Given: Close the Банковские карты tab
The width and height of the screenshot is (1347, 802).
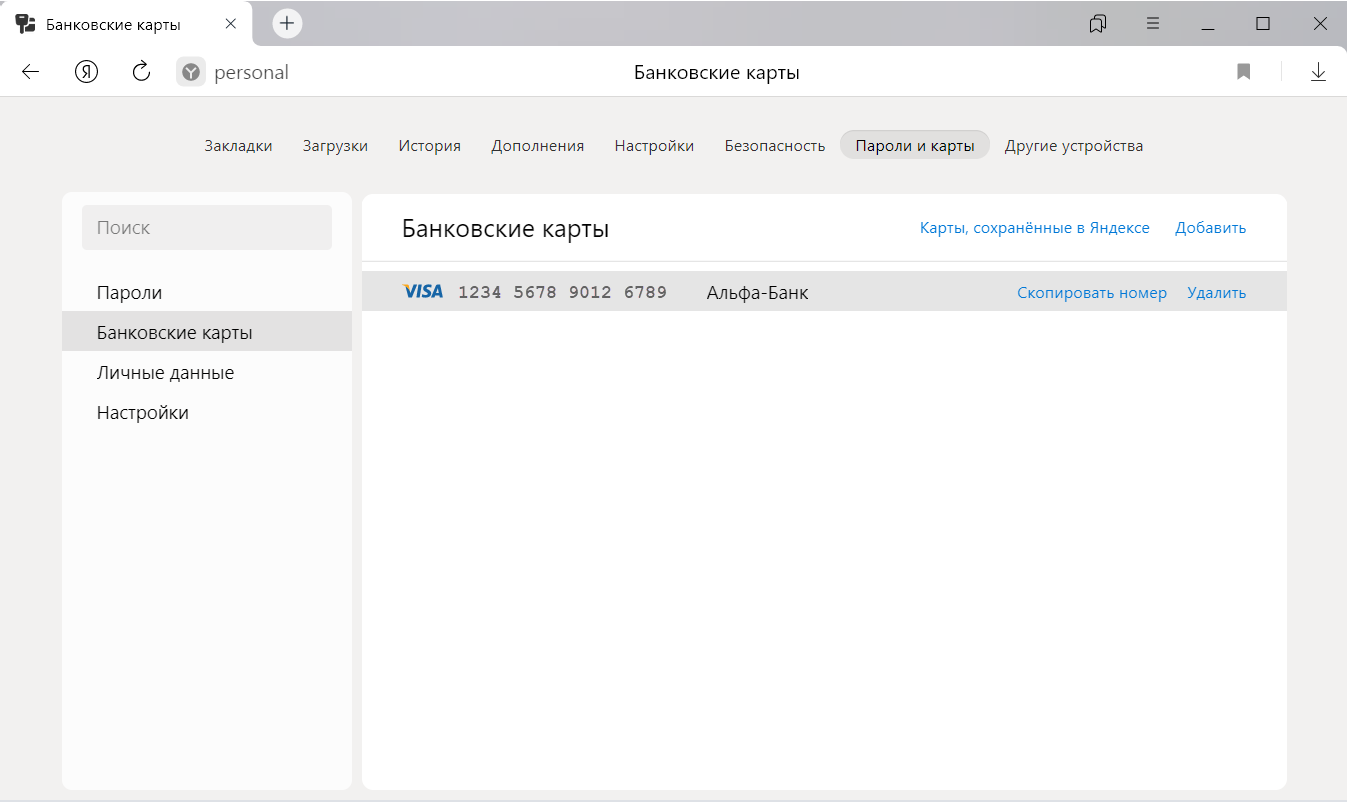Looking at the screenshot, I should 231,23.
